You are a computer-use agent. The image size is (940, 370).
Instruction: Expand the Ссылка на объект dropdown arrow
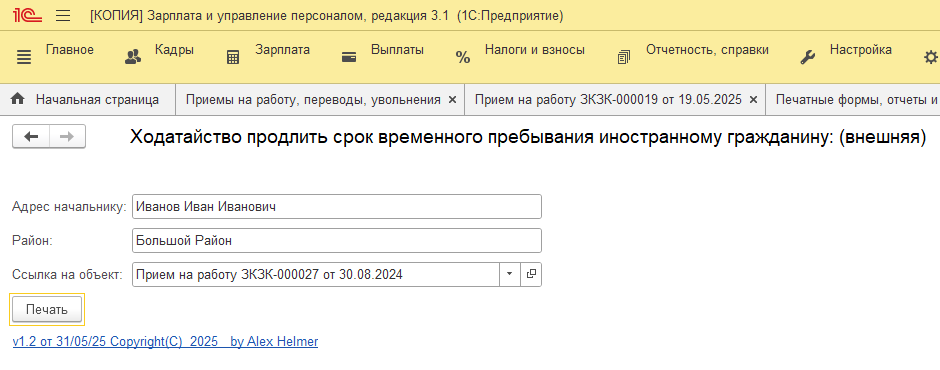tap(510, 274)
